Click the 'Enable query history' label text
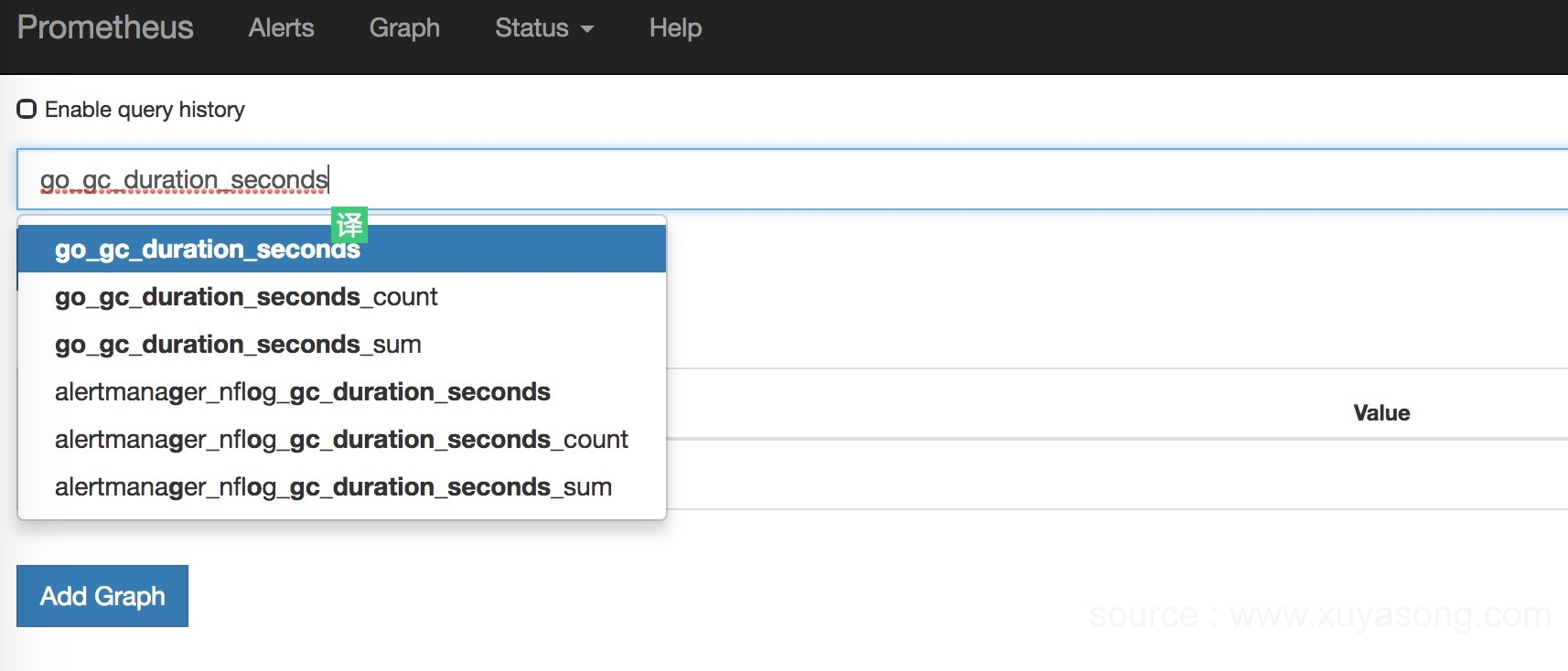Viewport: 1568px width, 671px height. click(145, 110)
